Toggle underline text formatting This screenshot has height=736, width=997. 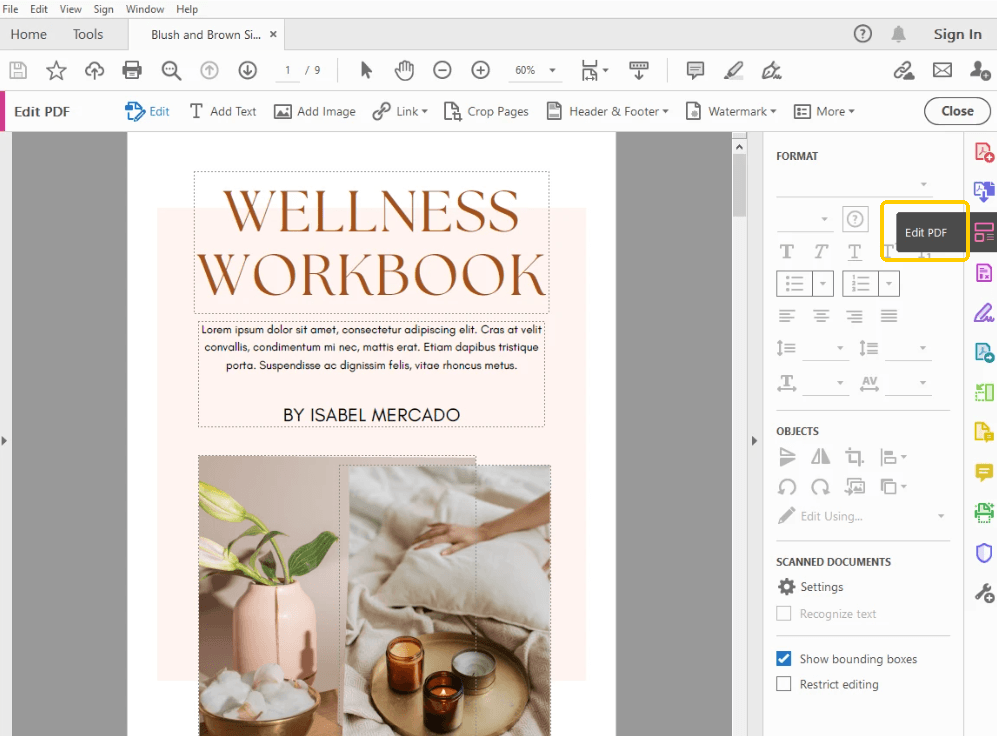click(855, 252)
